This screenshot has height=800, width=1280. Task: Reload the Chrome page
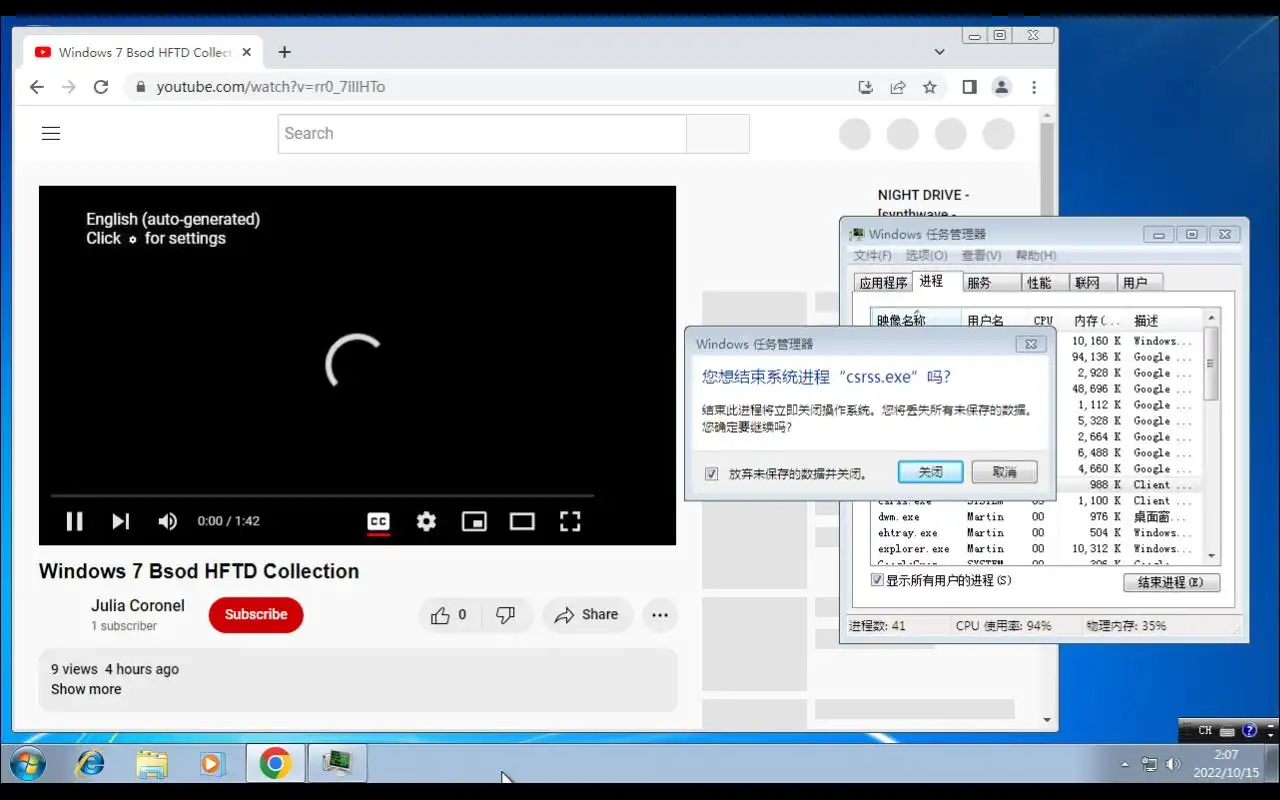pyautogui.click(x=101, y=87)
